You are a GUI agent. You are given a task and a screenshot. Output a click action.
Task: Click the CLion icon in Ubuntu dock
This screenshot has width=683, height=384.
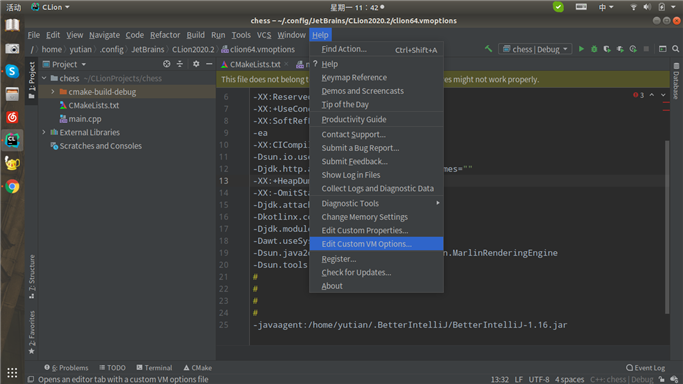tap(12, 140)
